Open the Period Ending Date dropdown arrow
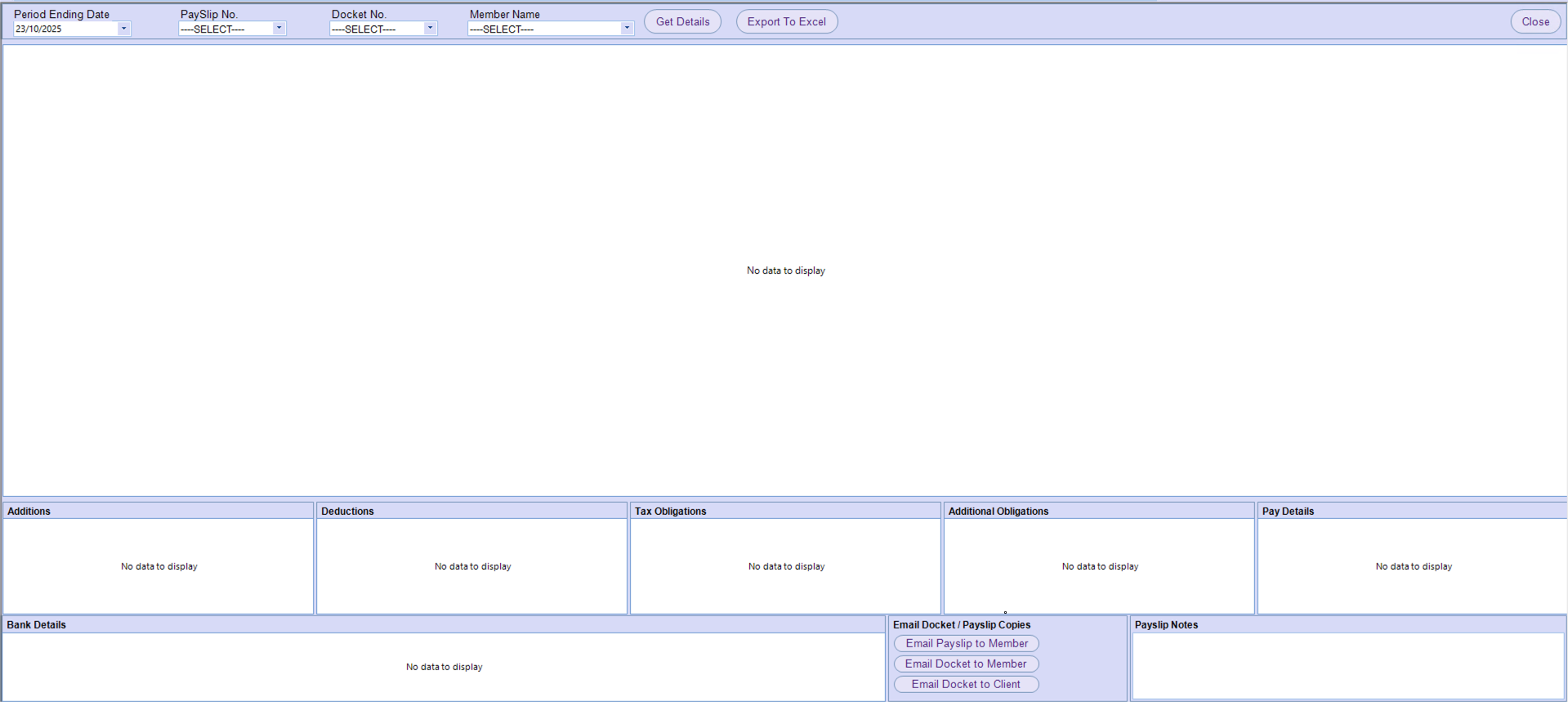The width and height of the screenshot is (1568, 702). click(x=124, y=29)
